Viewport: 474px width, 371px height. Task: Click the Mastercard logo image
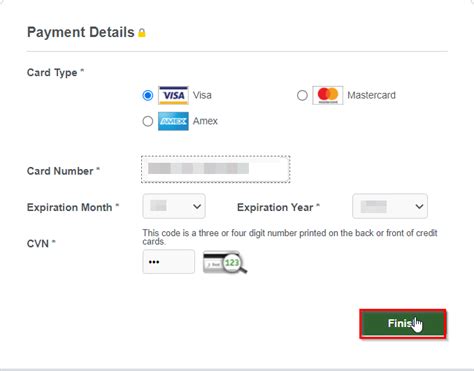(x=328, y=95)
